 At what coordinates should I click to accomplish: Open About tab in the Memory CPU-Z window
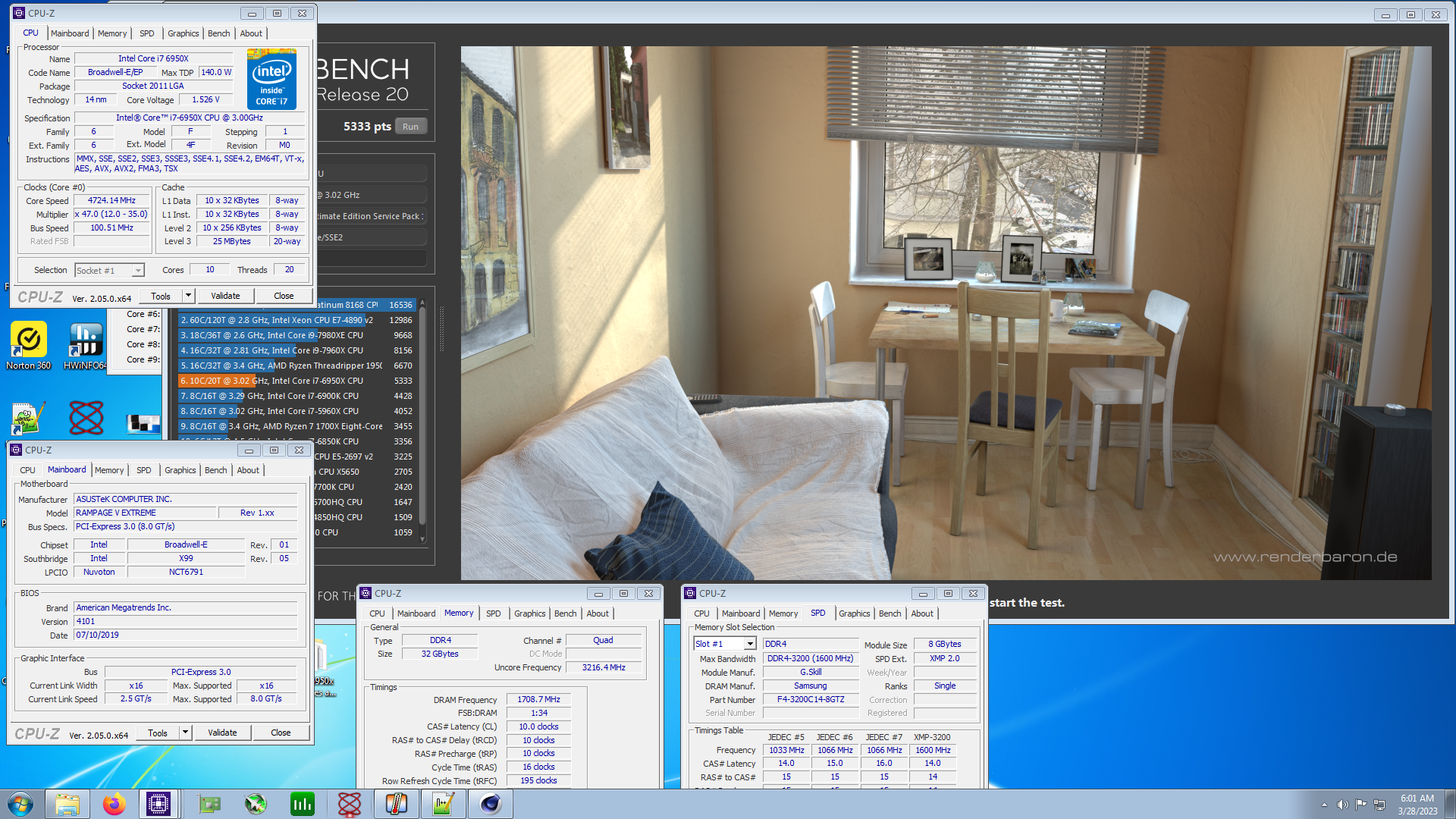pyautogui.click(x=598, y=613)
